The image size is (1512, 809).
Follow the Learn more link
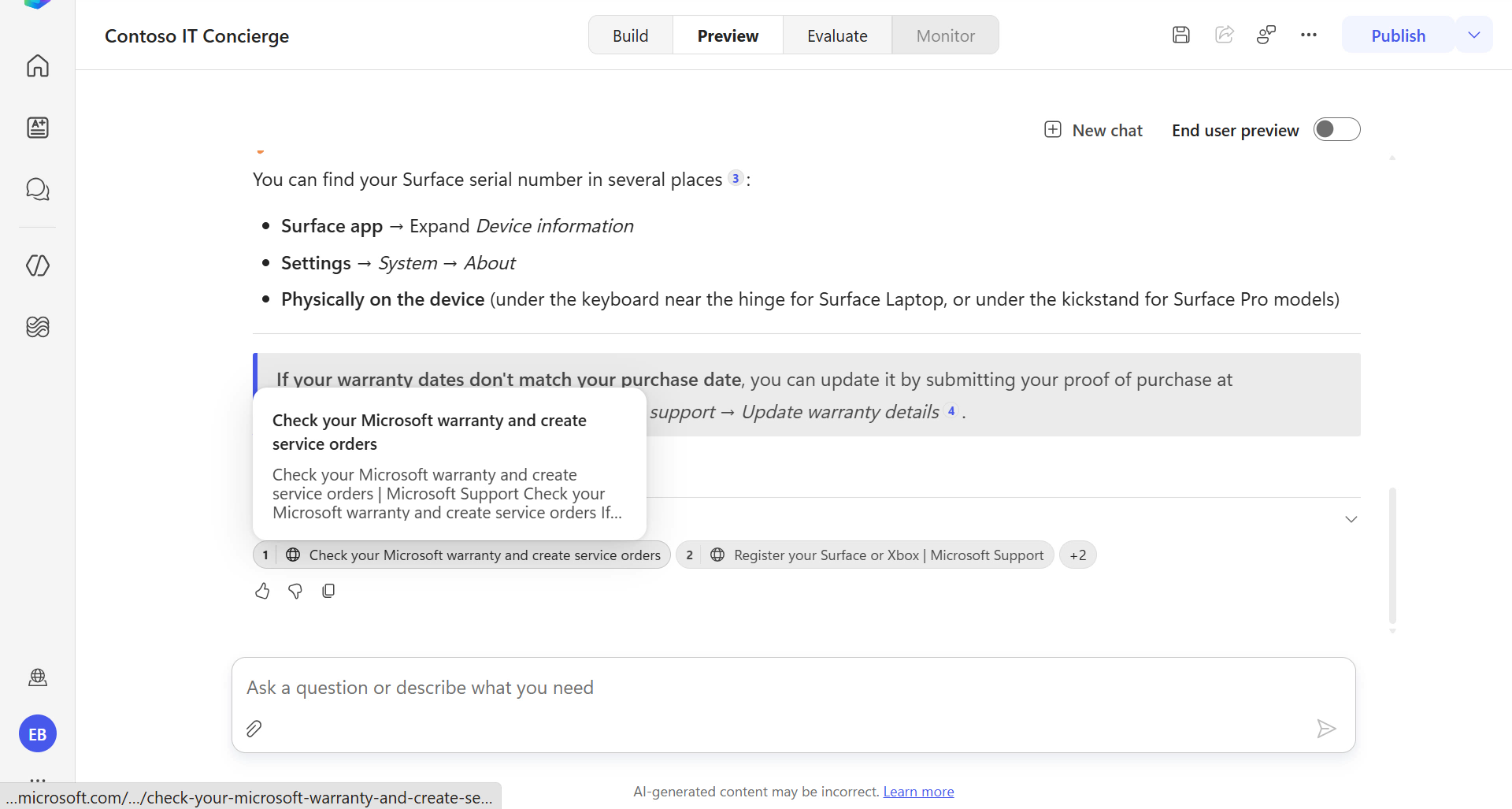coord(918,792)
